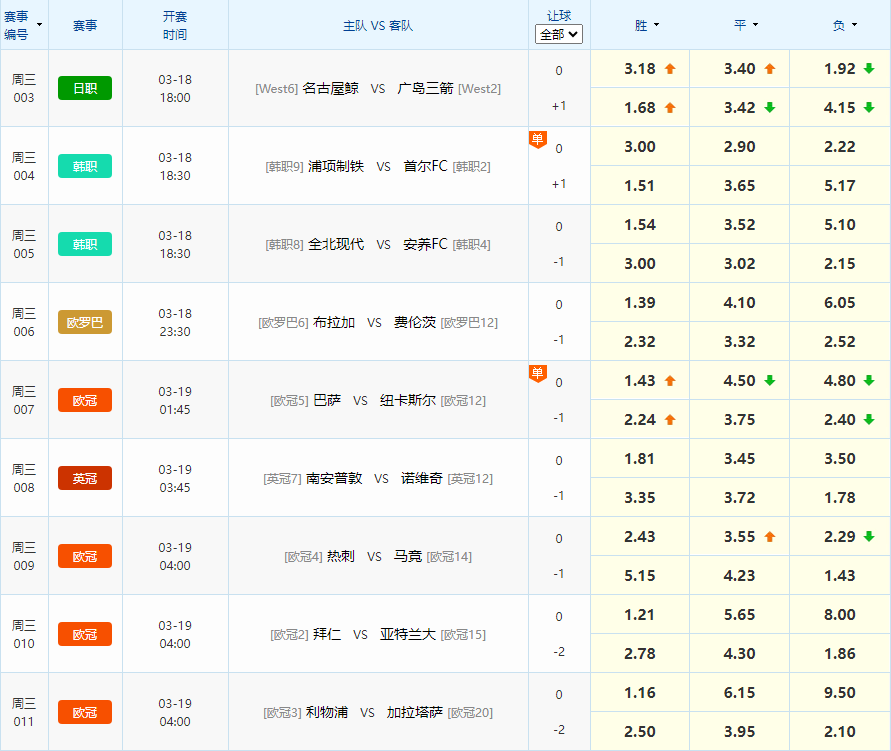Click the 欧冠 badge for match 010
Viewport: 891px width, 751px height.
85,634
